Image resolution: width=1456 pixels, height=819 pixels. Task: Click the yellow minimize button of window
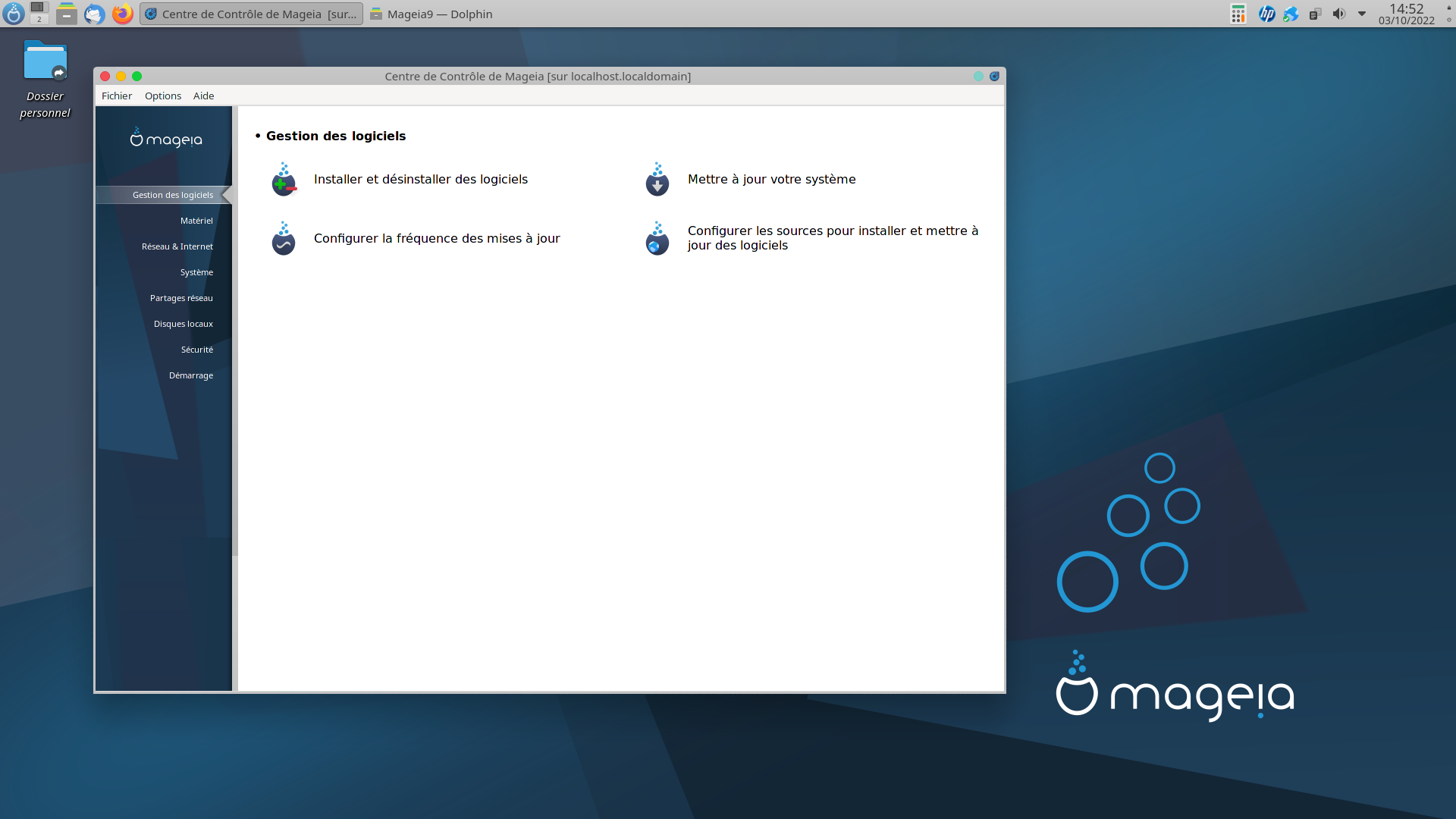(121, 77)
